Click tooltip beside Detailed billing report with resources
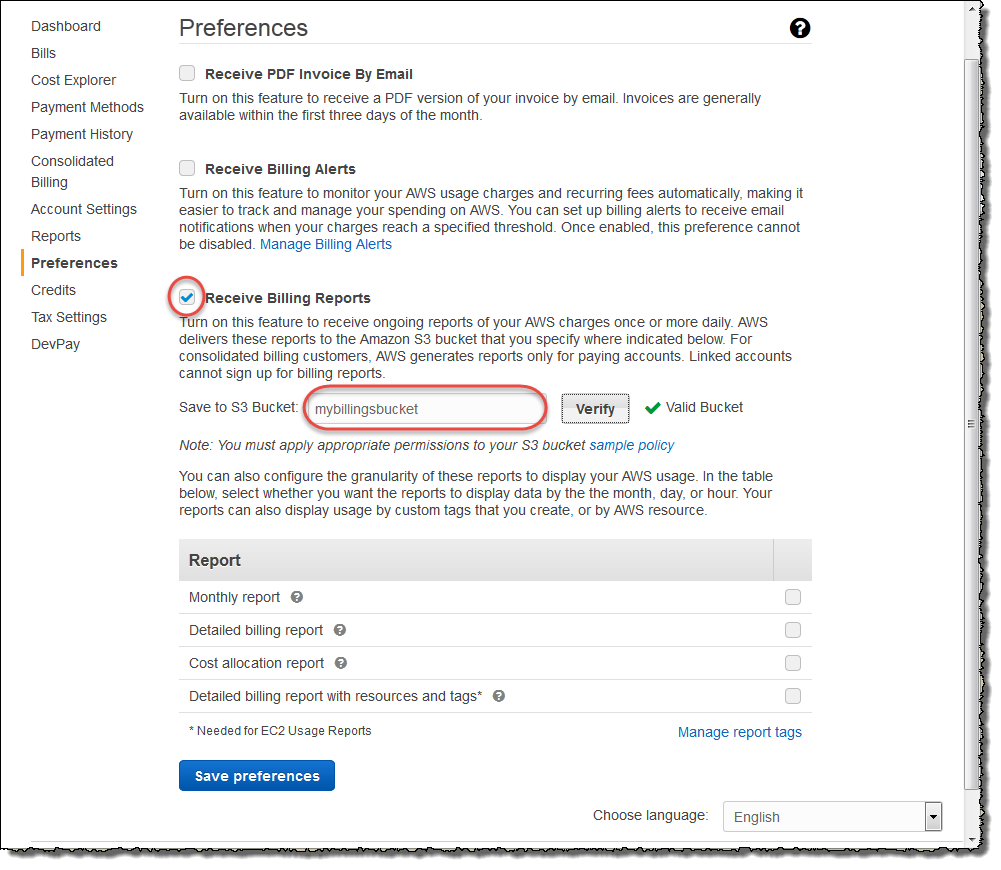This screenshot has width=1001, height=870. click(498, 696)
